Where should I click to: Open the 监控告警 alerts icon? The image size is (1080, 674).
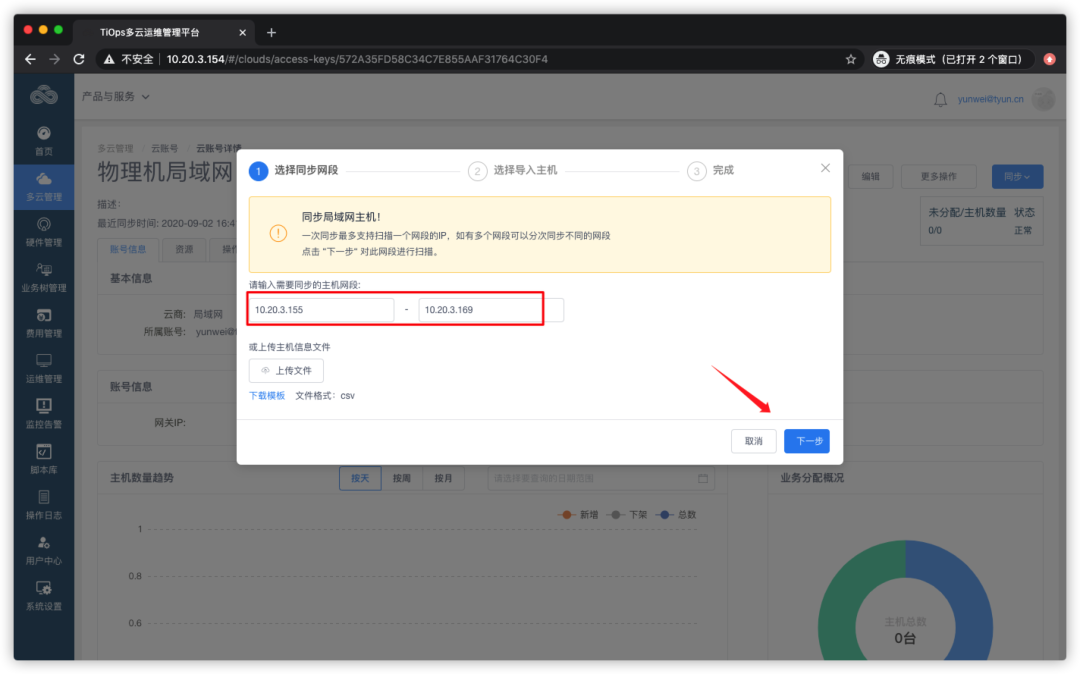pos(42,414)
